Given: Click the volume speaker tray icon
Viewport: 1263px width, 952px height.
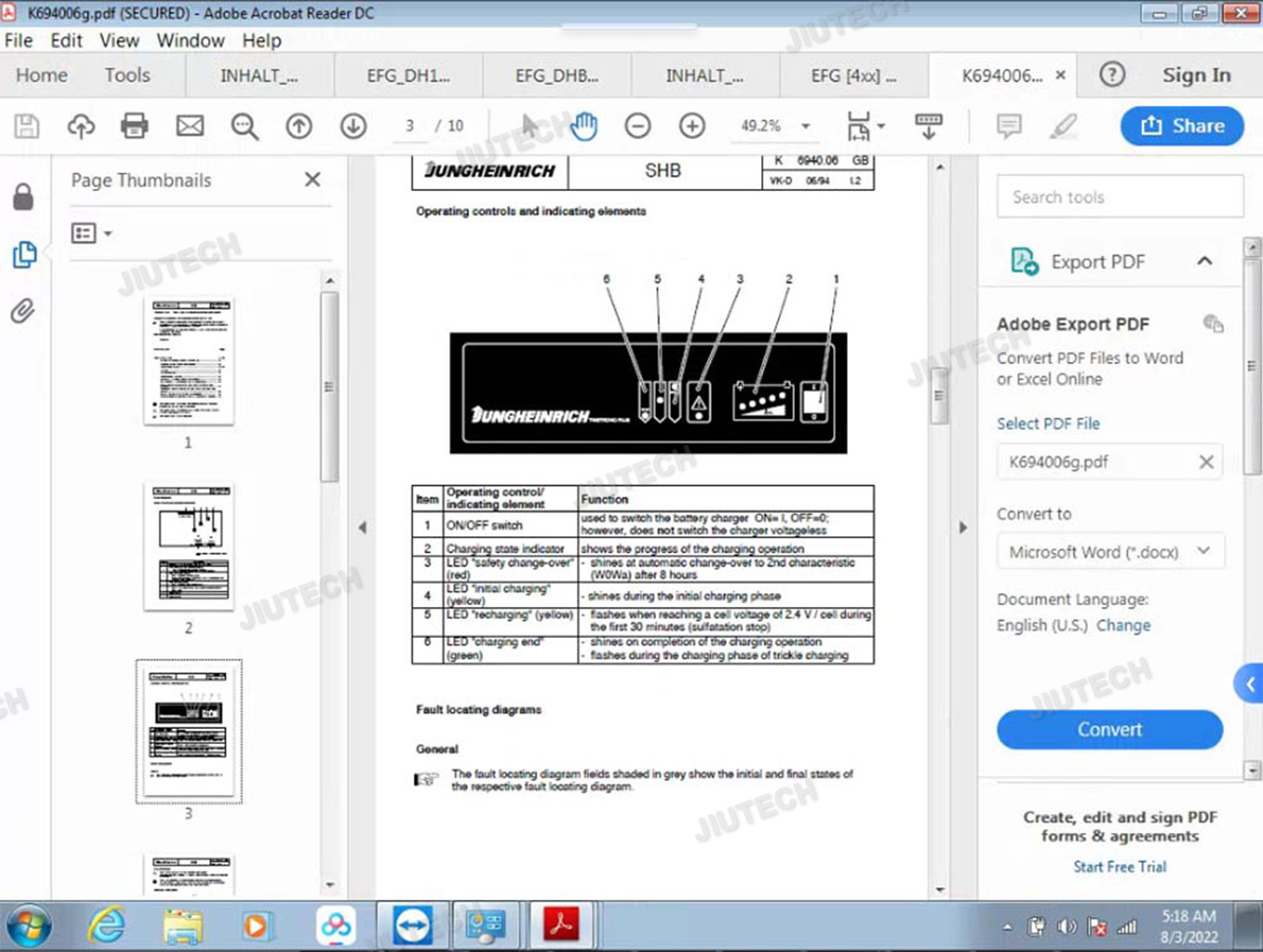Looking at the screenshot, I should tap(1067, 928).
